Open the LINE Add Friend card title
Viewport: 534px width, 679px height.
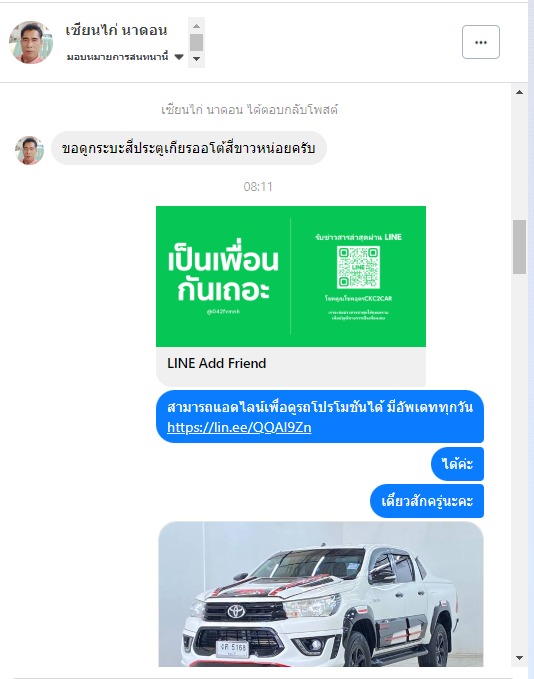(x=217, y=363)
